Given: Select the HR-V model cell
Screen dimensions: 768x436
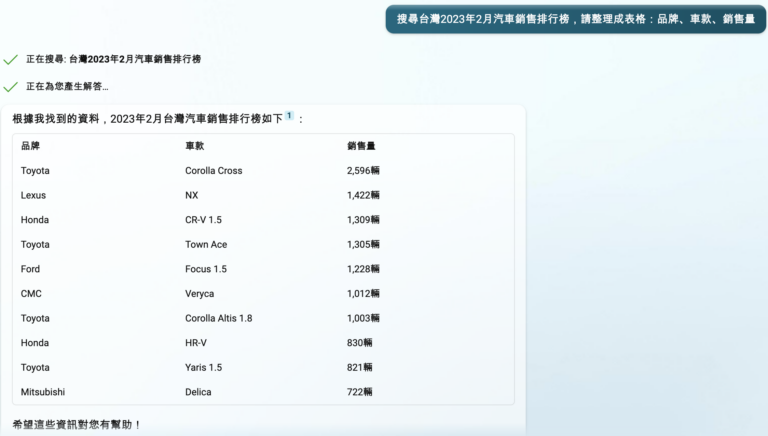Looking at the screenshot, I should [x=196, y=343].
